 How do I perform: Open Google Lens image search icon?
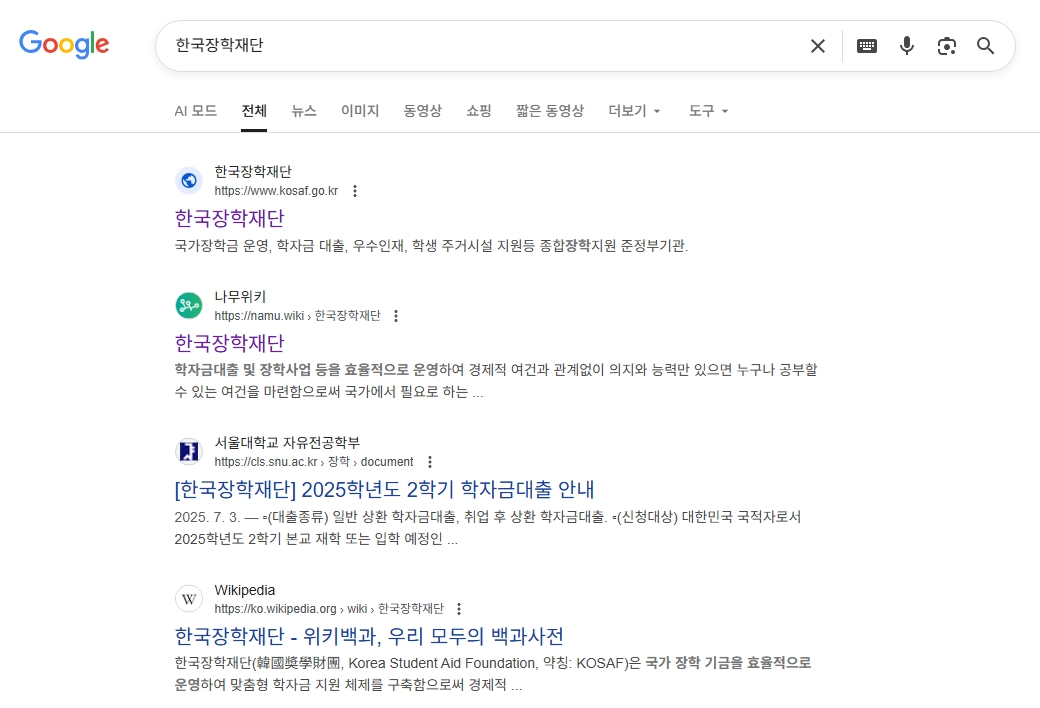[946, 46]
